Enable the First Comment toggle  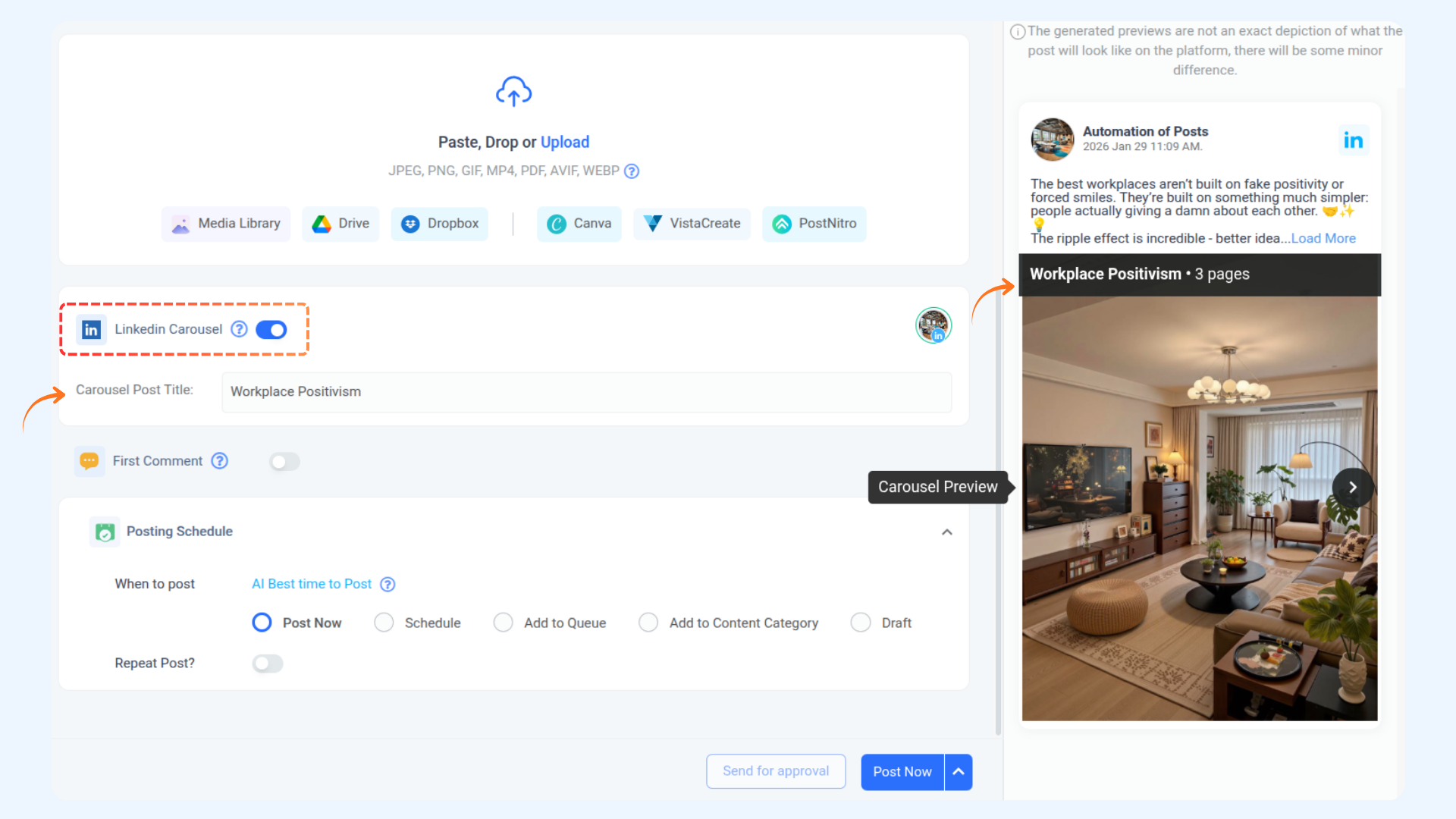pos(284,462)
